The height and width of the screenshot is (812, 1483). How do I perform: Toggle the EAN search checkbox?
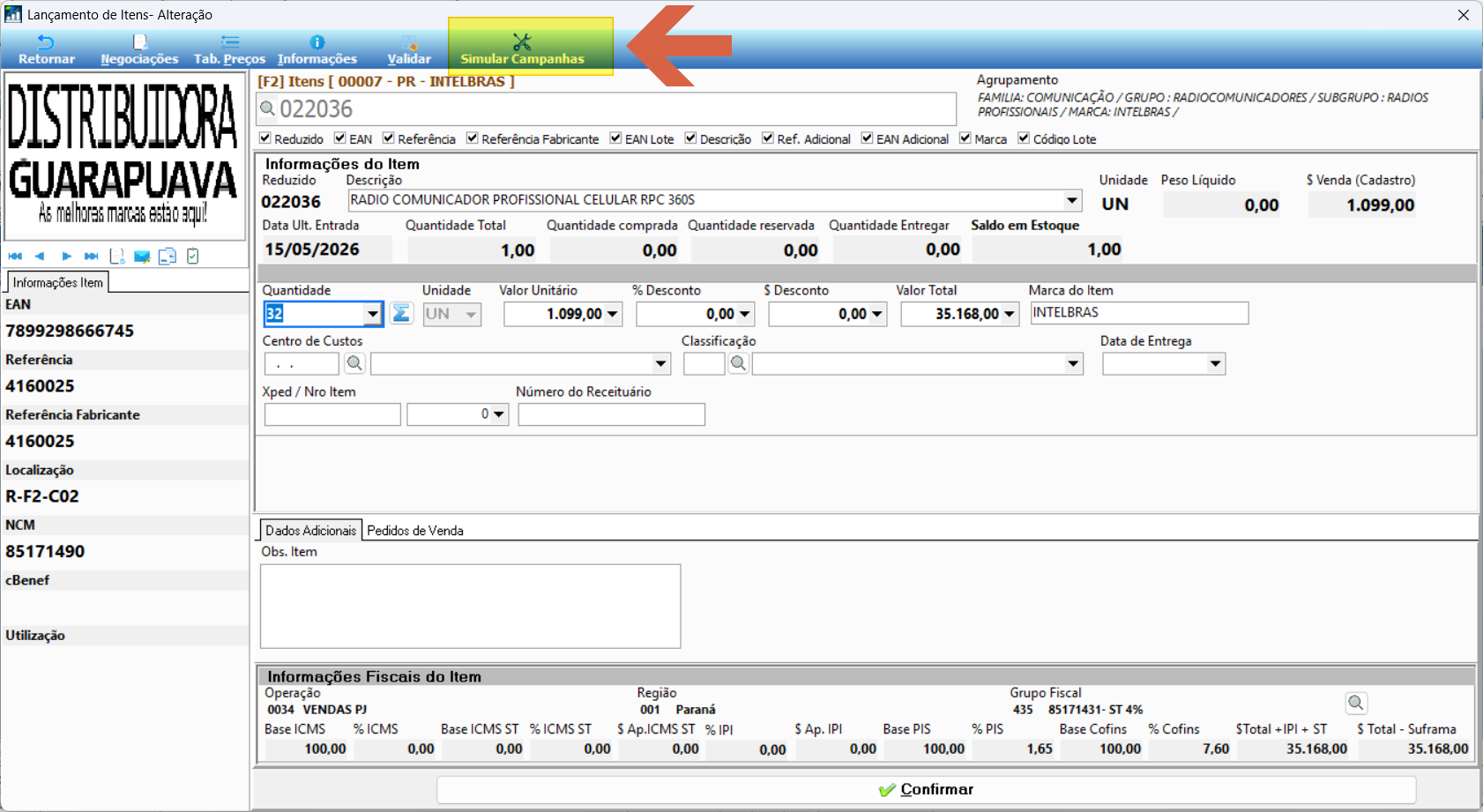340,138
